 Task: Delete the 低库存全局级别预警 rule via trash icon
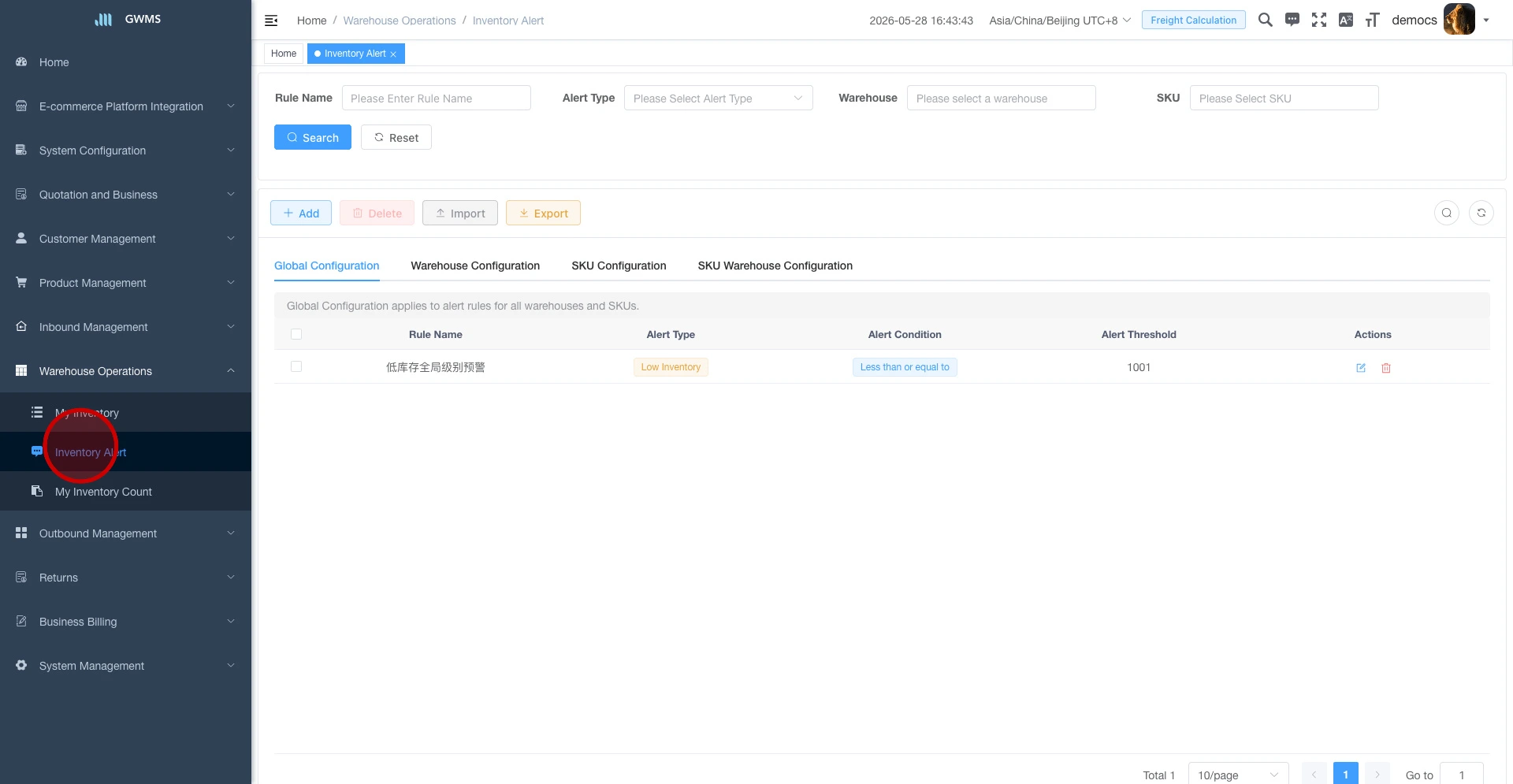click(1386, 368)
